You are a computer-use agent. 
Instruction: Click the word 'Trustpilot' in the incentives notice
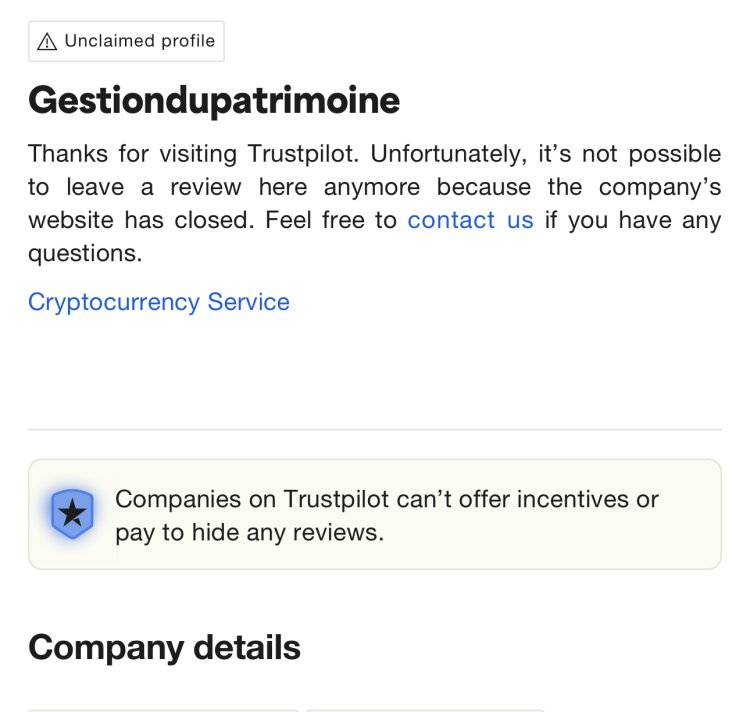pyautogui.click(x=336, y=499)
